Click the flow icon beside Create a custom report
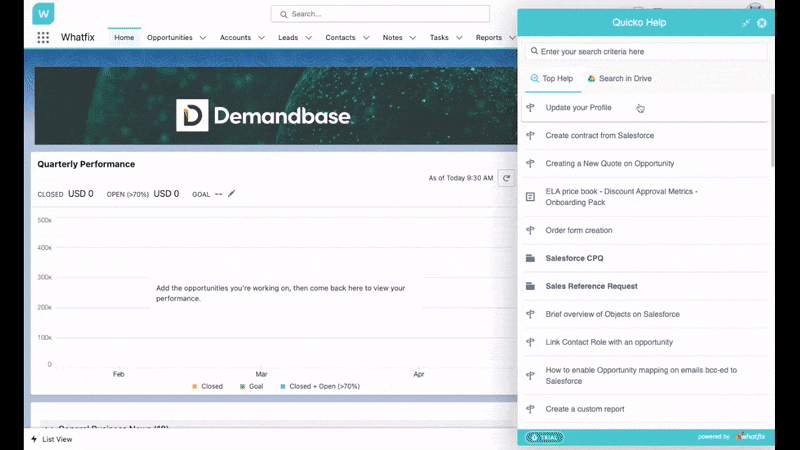The image size is (800, 450). 531,409
